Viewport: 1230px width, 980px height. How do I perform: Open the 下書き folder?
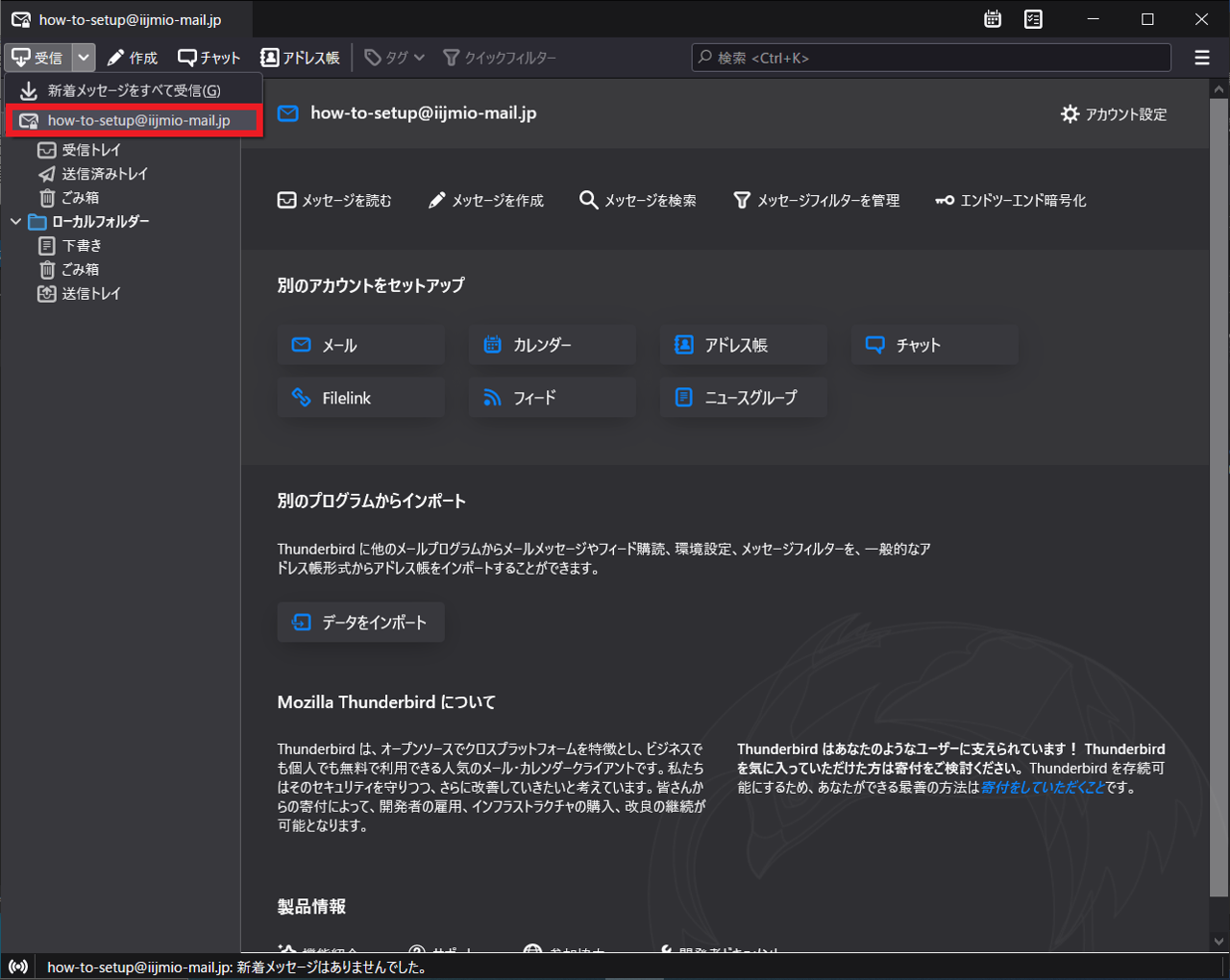[82, 246]
